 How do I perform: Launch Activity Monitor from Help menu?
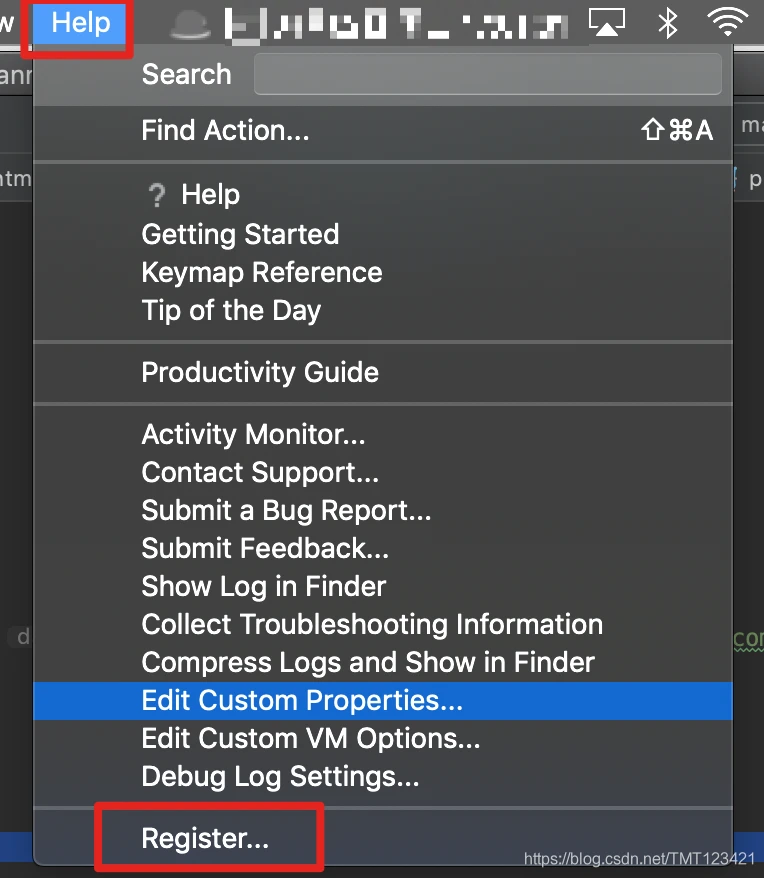tap(253, 434)
